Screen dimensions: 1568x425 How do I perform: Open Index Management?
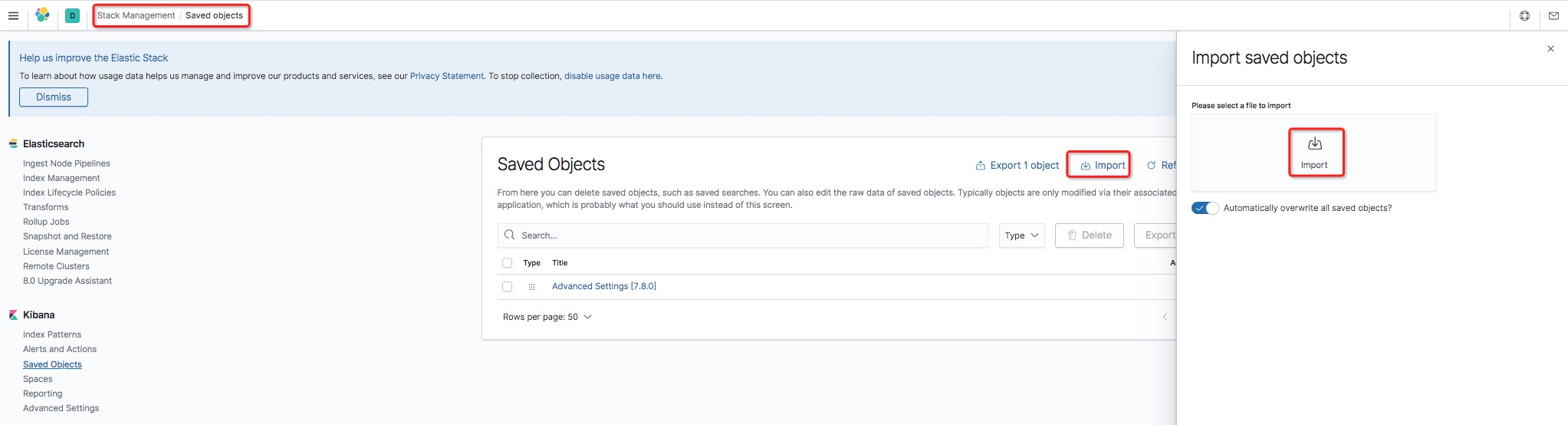tap(61, 178)
